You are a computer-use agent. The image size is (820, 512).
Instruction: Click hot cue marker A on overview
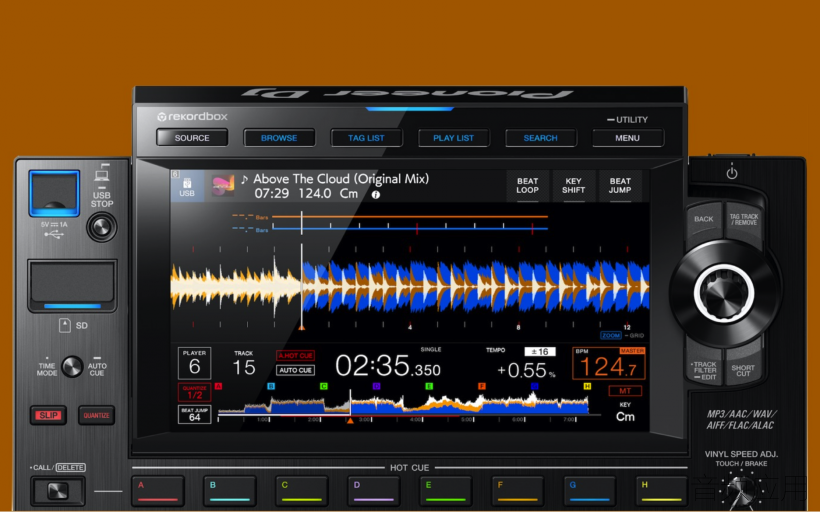point(219,386)
